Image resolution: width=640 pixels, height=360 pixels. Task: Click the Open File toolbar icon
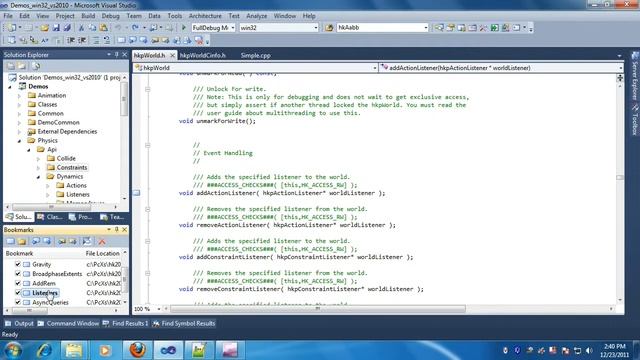tap(44, 28)
